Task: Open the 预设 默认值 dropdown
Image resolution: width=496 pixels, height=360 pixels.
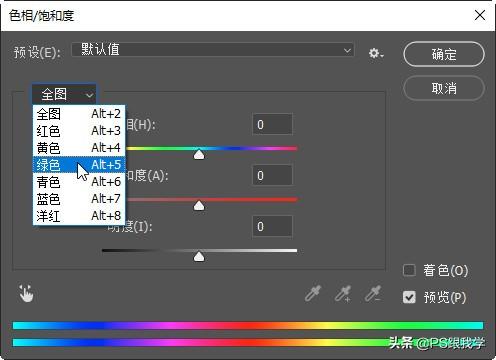Action: pos(213,50)
